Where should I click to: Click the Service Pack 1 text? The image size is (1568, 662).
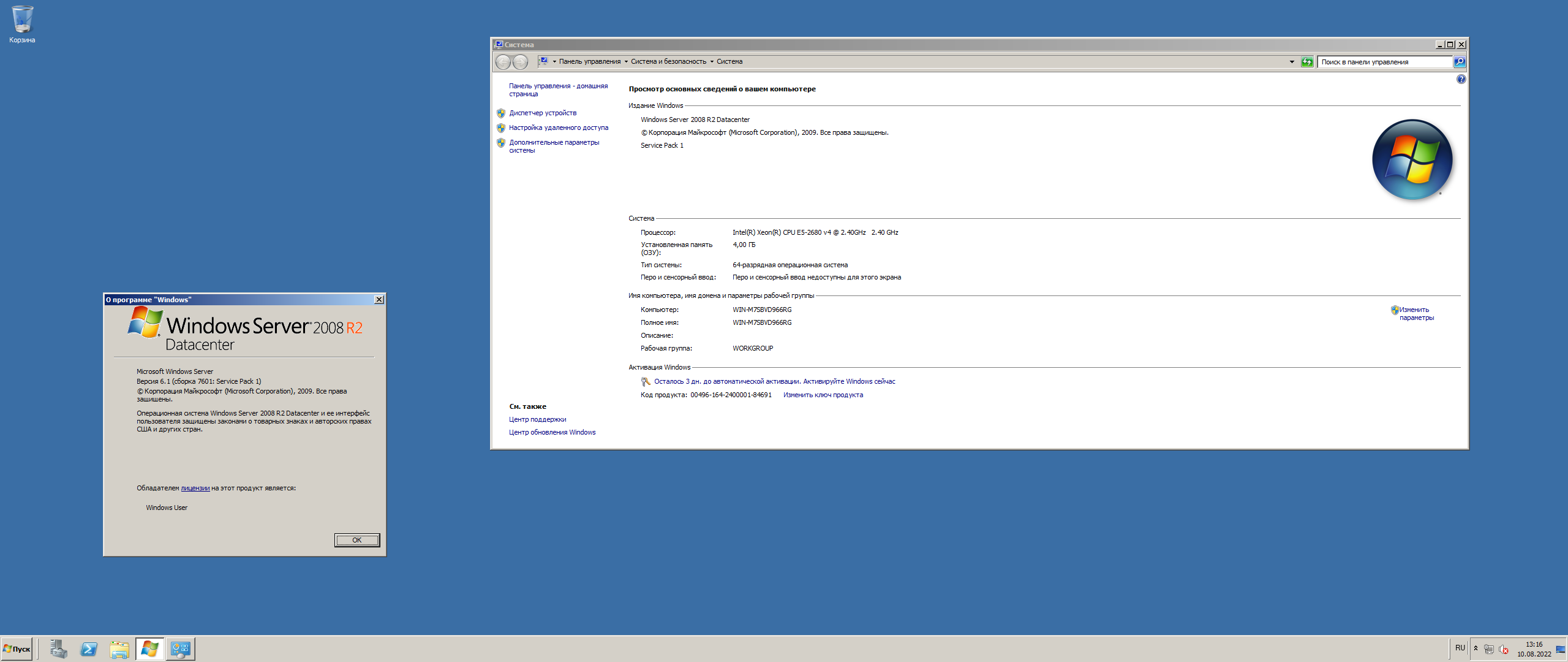(x=662, y=146)
